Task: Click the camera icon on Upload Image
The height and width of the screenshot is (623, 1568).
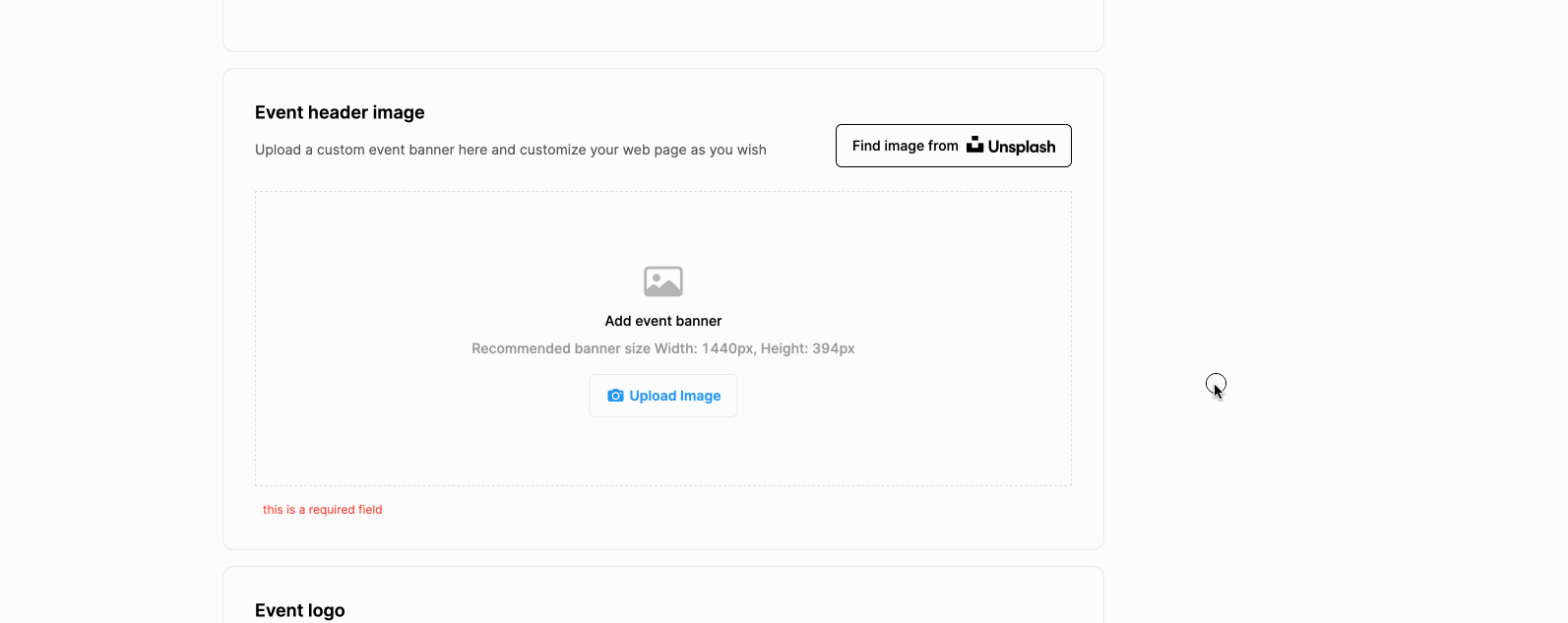Action: [x=615, y=396]
